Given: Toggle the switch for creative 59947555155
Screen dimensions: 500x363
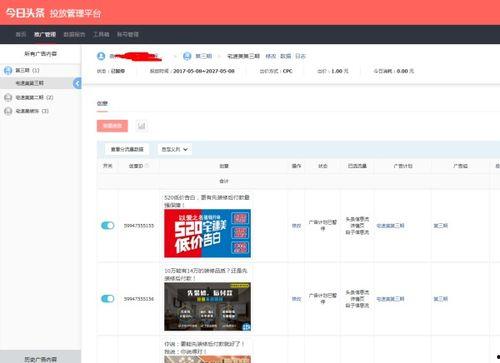Looking at the screenshot, I should pyautogui.click(x=108, y=226).
